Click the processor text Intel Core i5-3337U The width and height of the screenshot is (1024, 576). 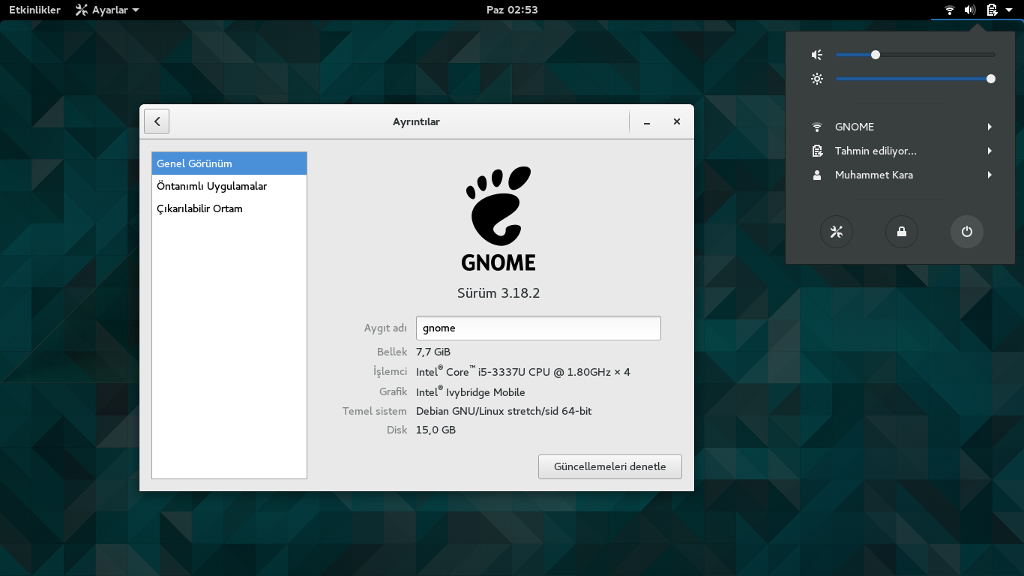(523, 372)
